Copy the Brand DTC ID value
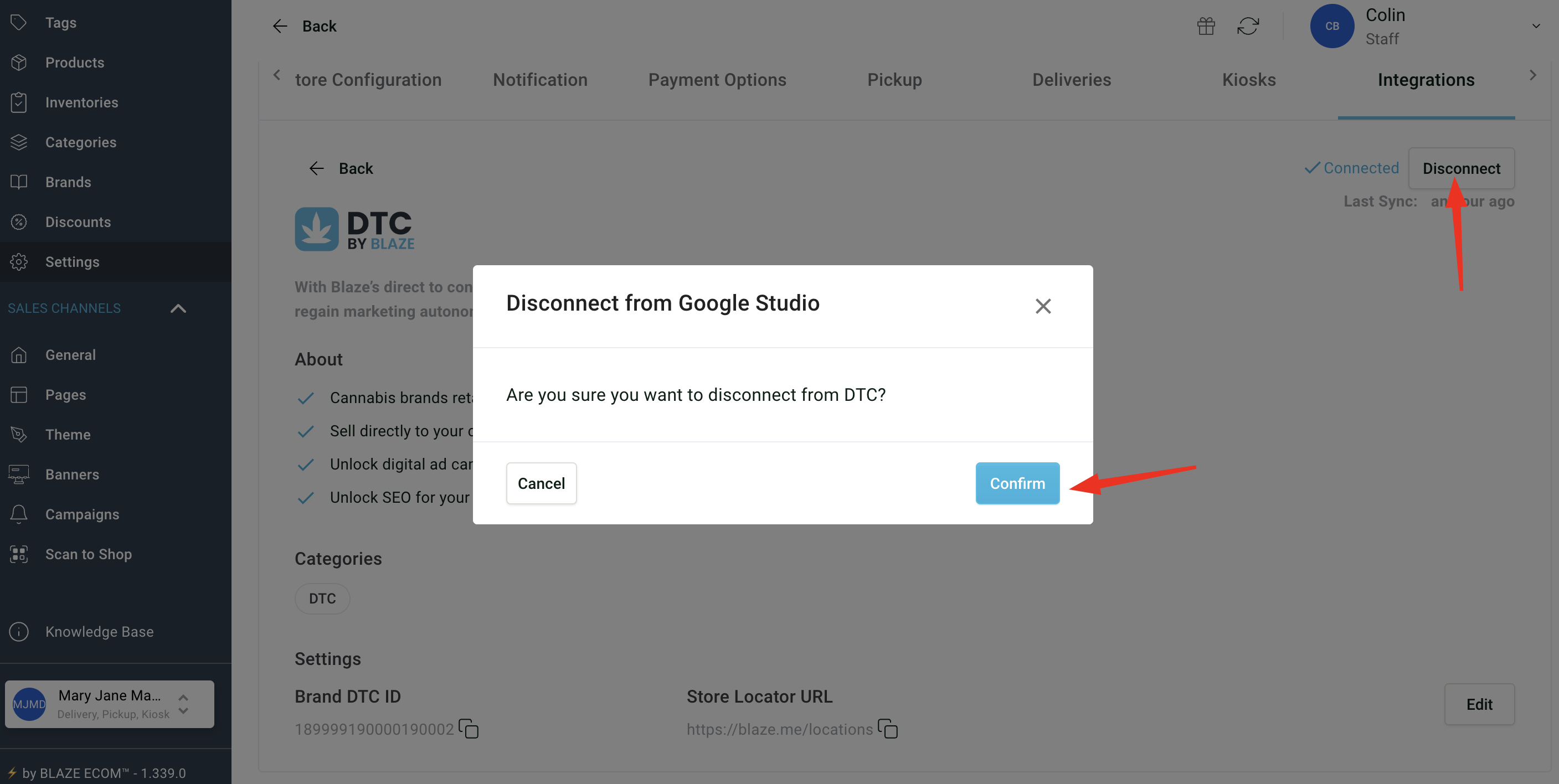The image size is (1559, 784). click(x=469, y=728)
